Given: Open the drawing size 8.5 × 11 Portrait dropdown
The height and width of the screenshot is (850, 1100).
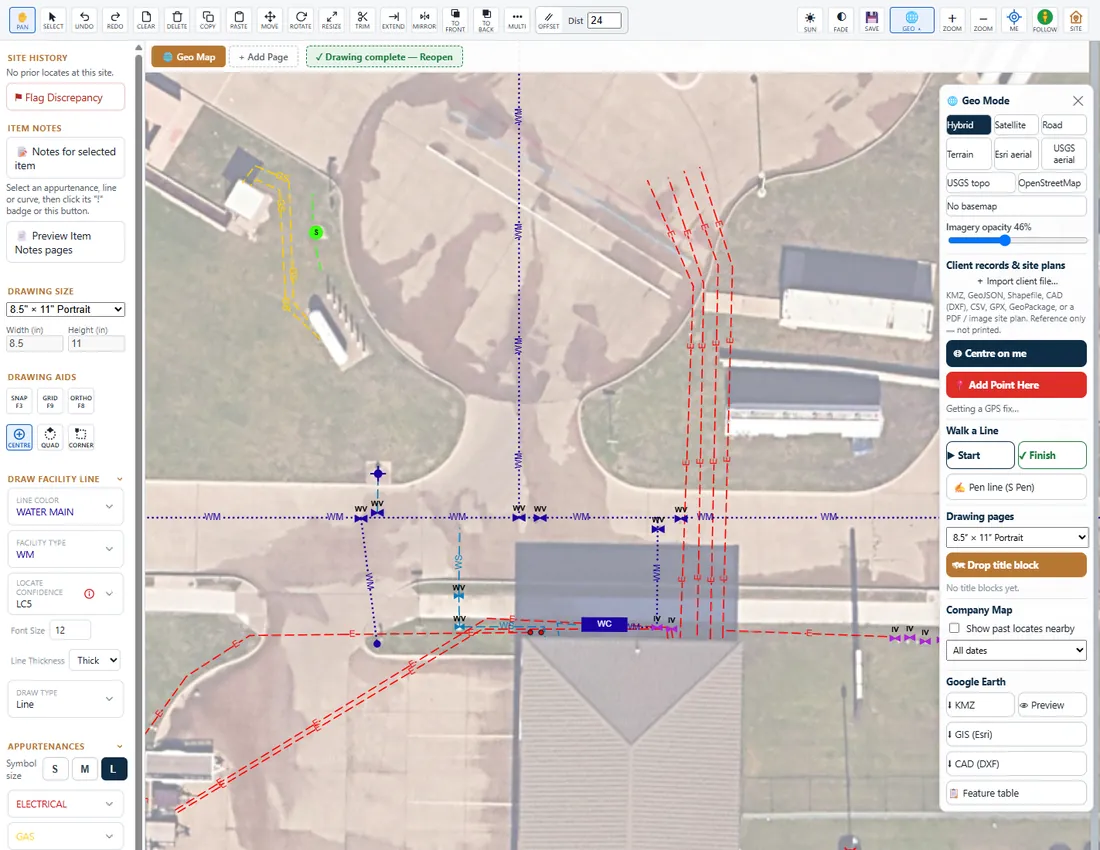Looking at the screenshot, I should pos(65,309).
